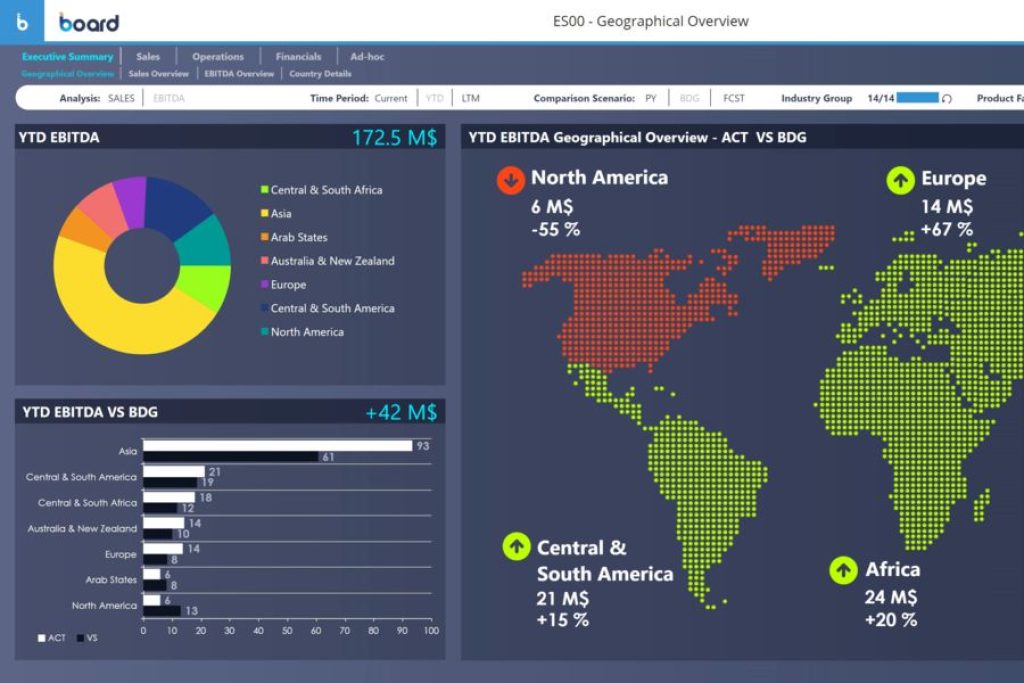Click the Central & South America legend swatch
This screenshot has height=683, width=1024.
pyautogui.click(x=264, y=308)
